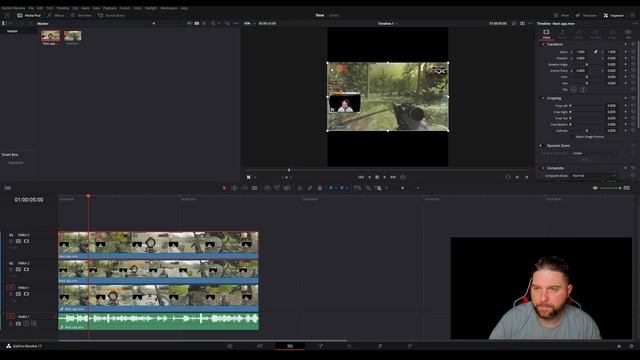Toggle Loop playback in viewer transport
The width and height of the screenshot is (640, 360).
point(403,177)
